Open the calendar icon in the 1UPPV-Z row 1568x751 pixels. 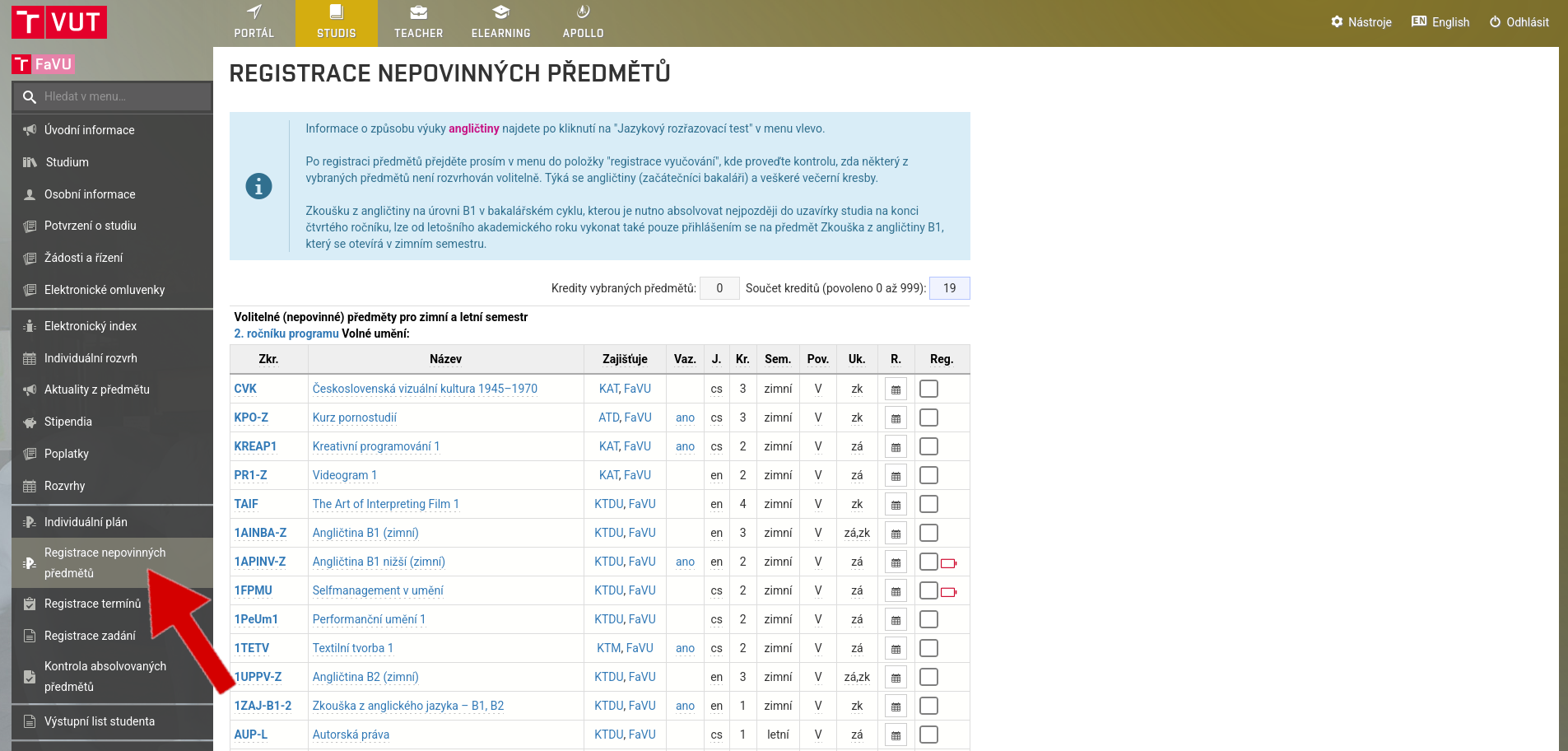[896, 678]
